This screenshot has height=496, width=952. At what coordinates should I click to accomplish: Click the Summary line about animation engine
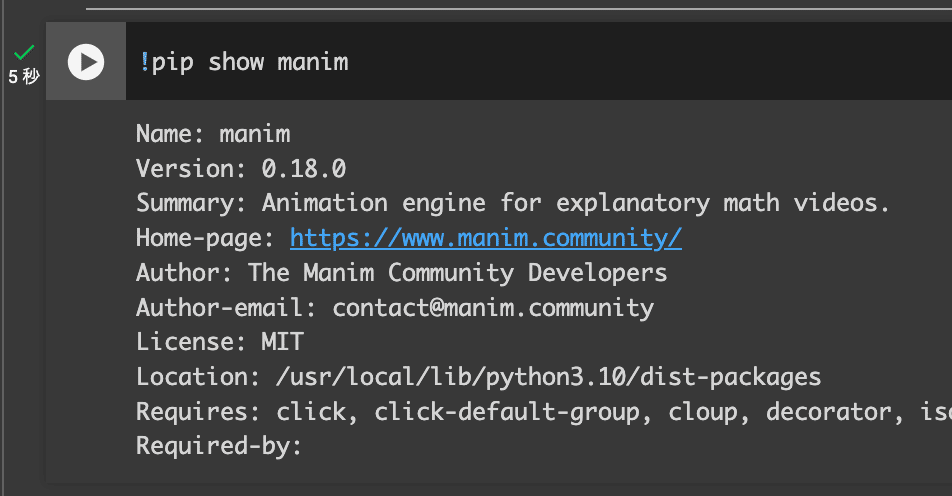(512, 204)
